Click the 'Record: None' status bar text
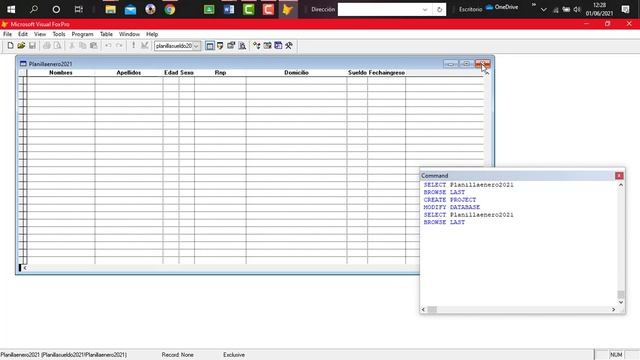Image resolution: width=640 pixels, height=360 pixels. pyautogui.click(x=178, y=355)
